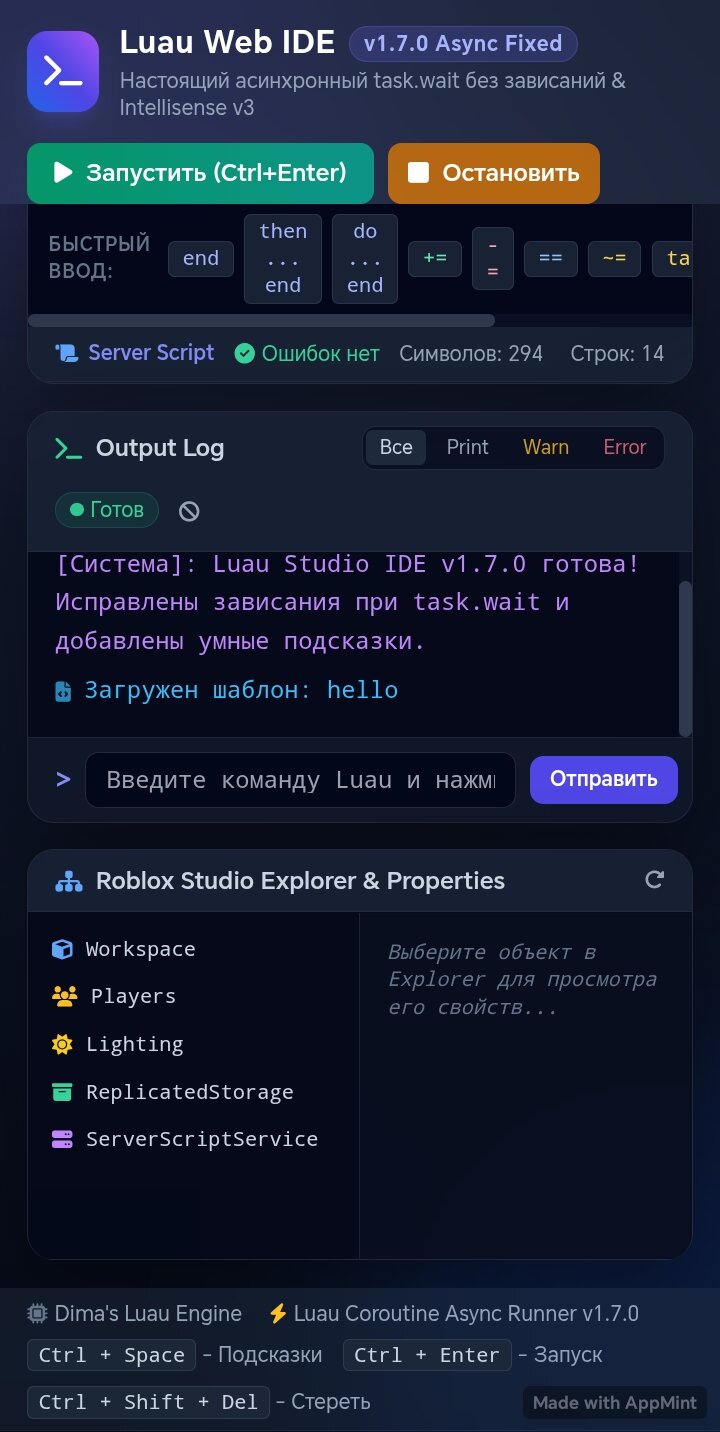Show all output with the Все filter
The width and height of the screenshot is (720, 1432).
coord(396,448)
